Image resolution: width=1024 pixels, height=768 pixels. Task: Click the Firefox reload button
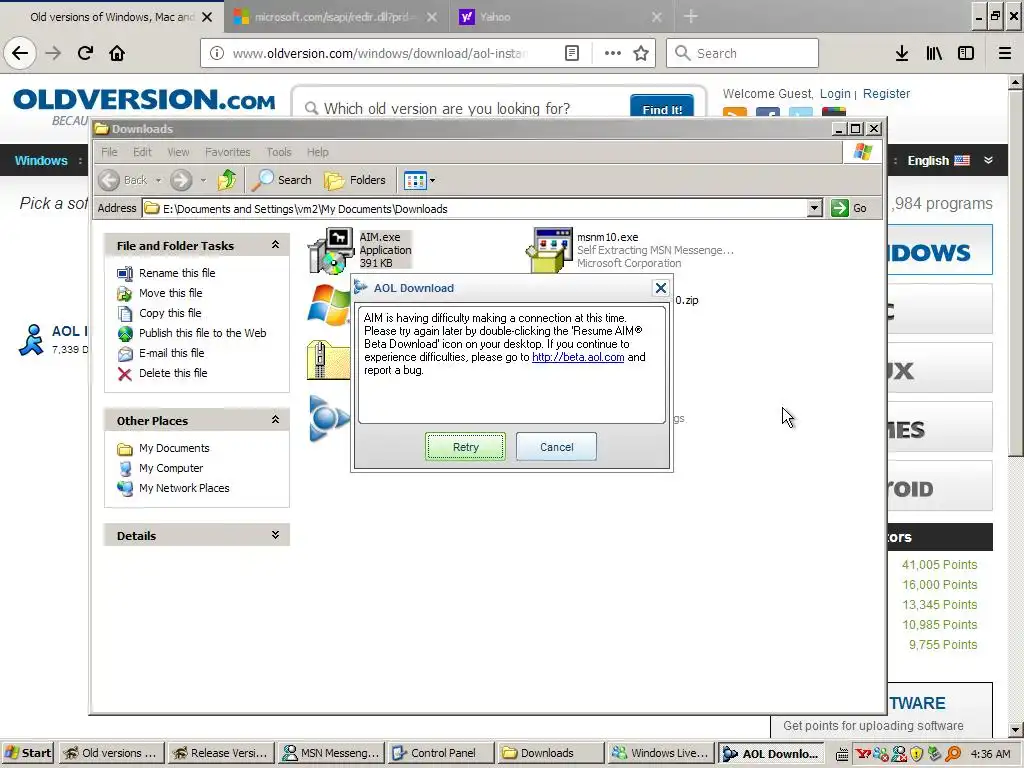coord(85,53)
